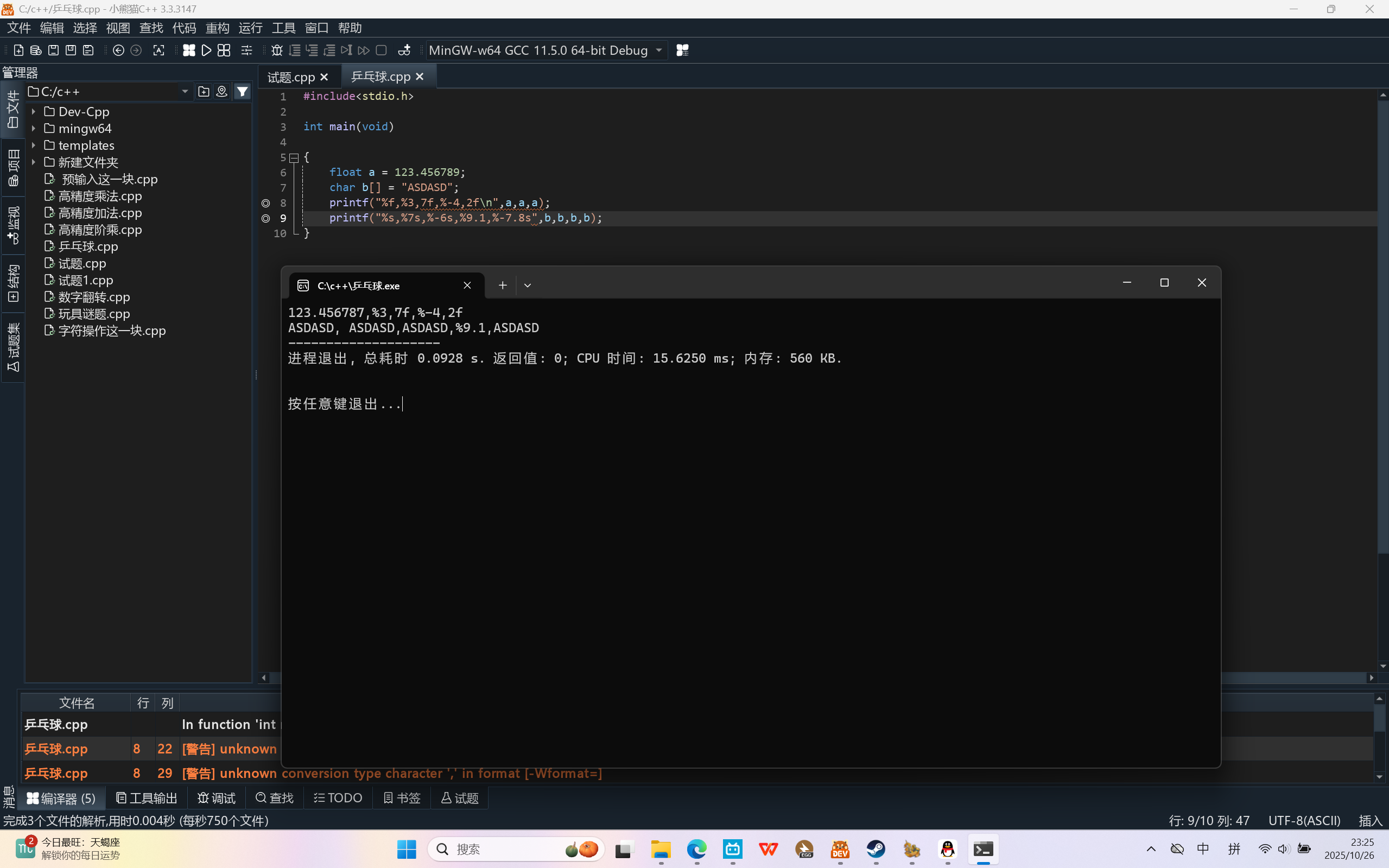The image size is (1389, 868).
Task: Open Steam from the taskbar
Action: pos(876,849)
